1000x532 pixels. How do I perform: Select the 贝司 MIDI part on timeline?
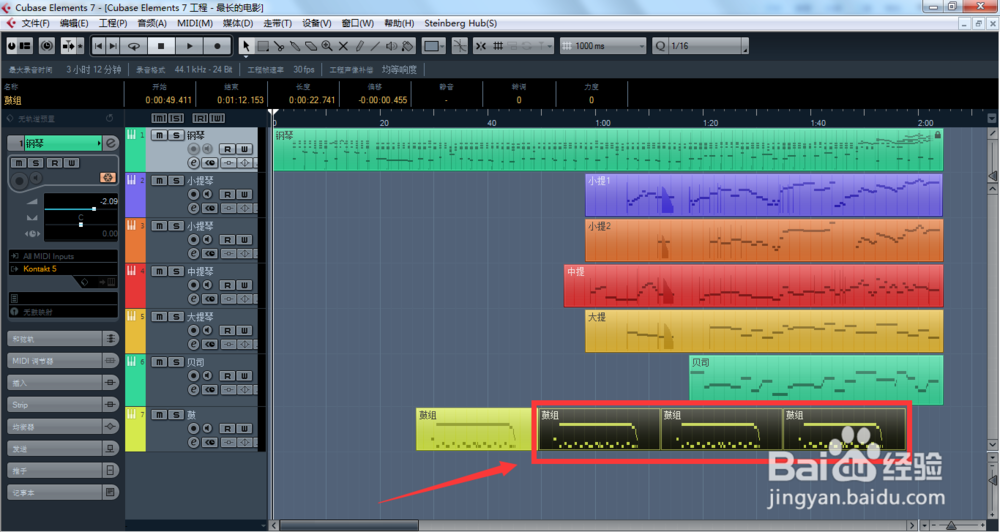tap(816, 380)
